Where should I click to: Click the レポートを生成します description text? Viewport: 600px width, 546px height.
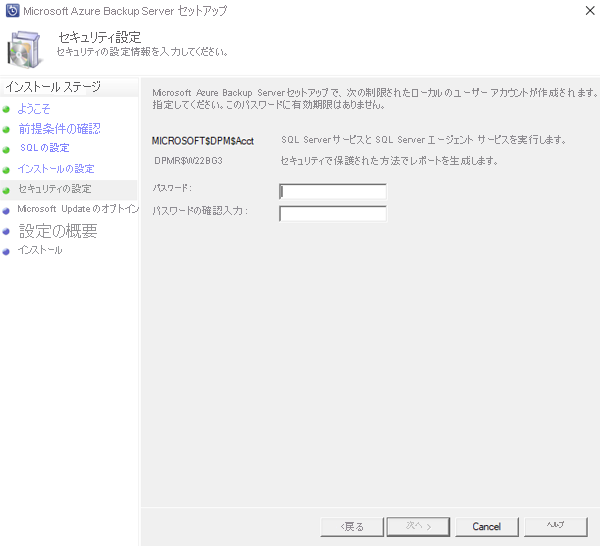(x=389, y=161)
